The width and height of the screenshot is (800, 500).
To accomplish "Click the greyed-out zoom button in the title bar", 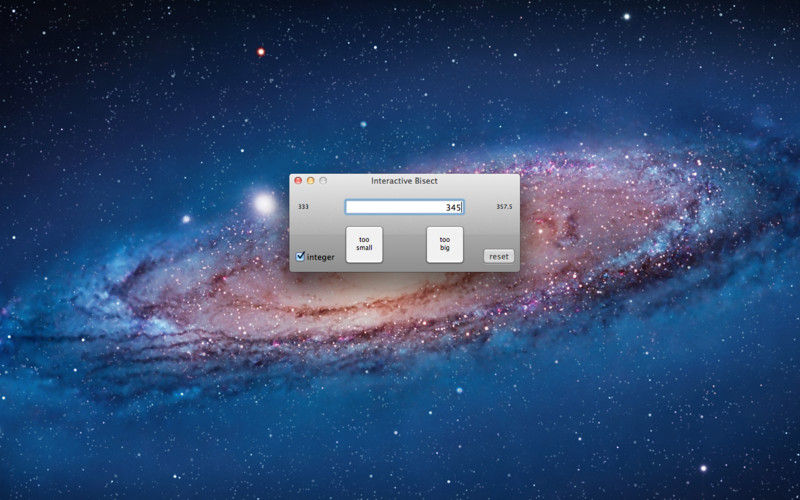I will (x=322, y=181).
